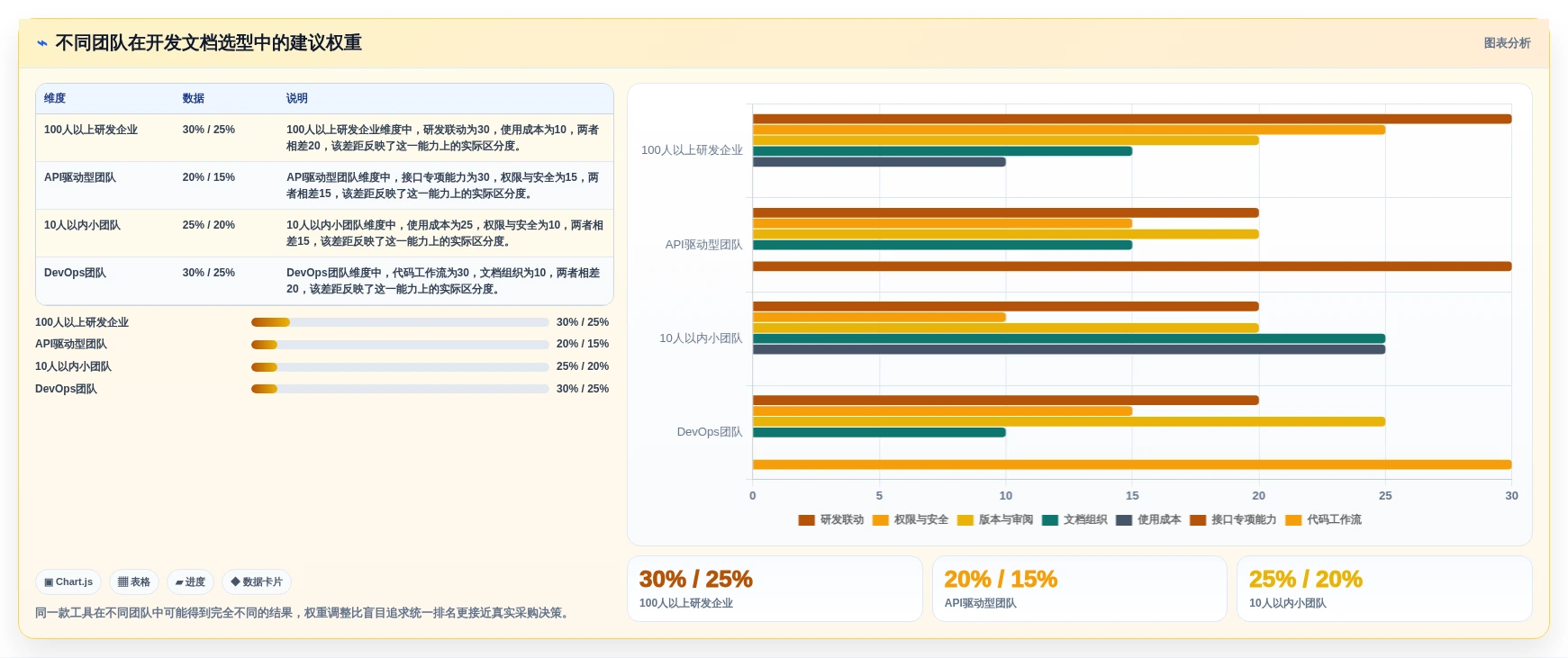
Task: Toggle 代码工作流 legend swatch
Action: point(1293,520)
